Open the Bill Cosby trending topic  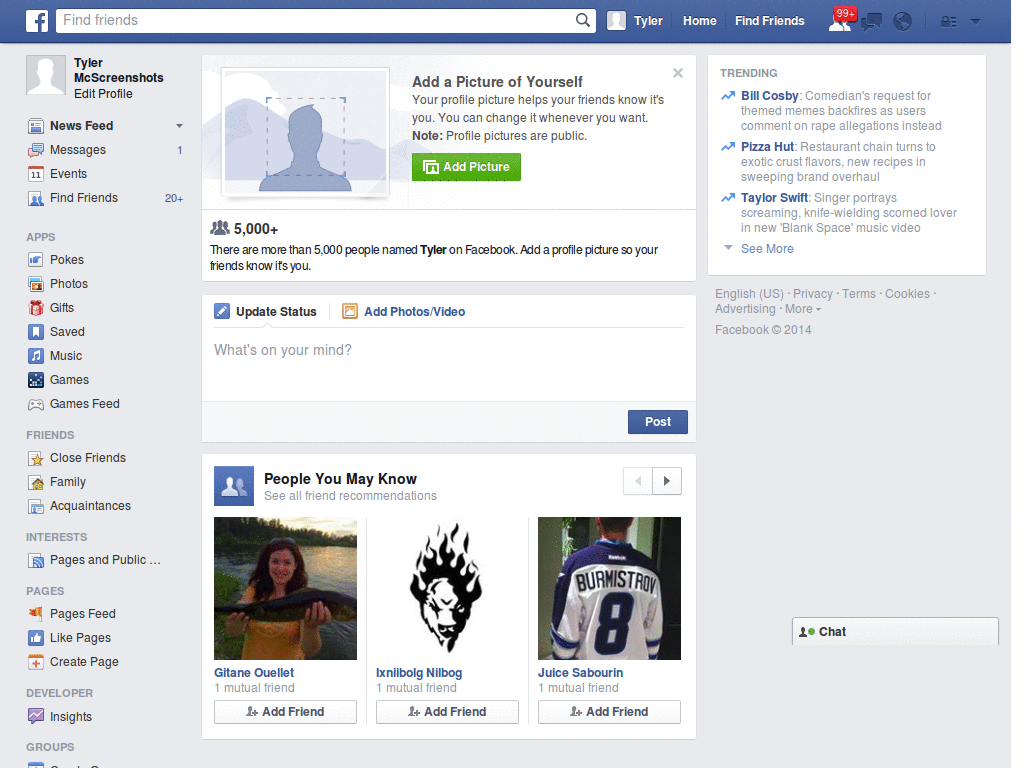tap(769, 96)
